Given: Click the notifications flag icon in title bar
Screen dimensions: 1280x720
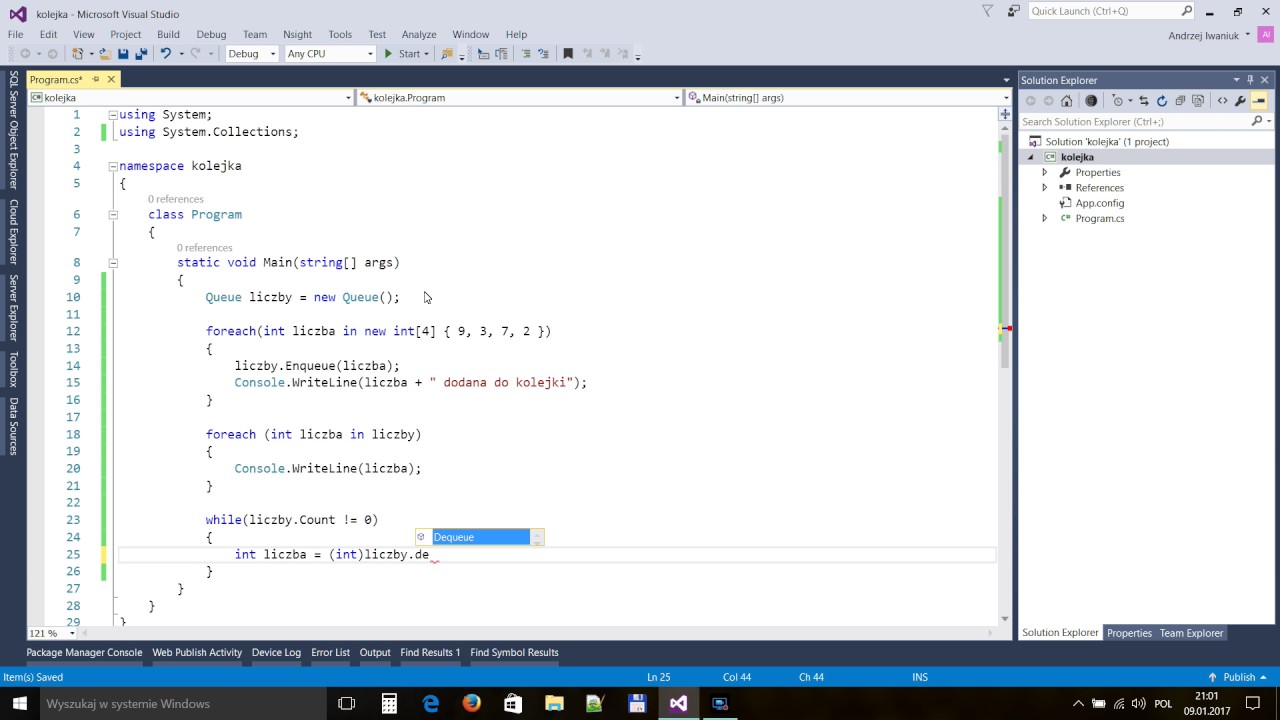Looking at the screenshot, I should click(988, 12).
